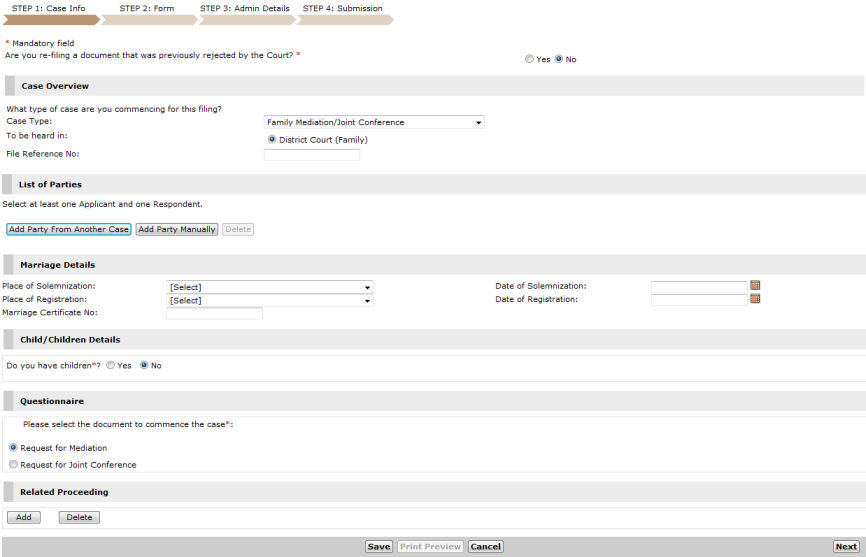Viewport: 866px width, 557px height.
Task: Choose Yes for having children
Action: 111,366
